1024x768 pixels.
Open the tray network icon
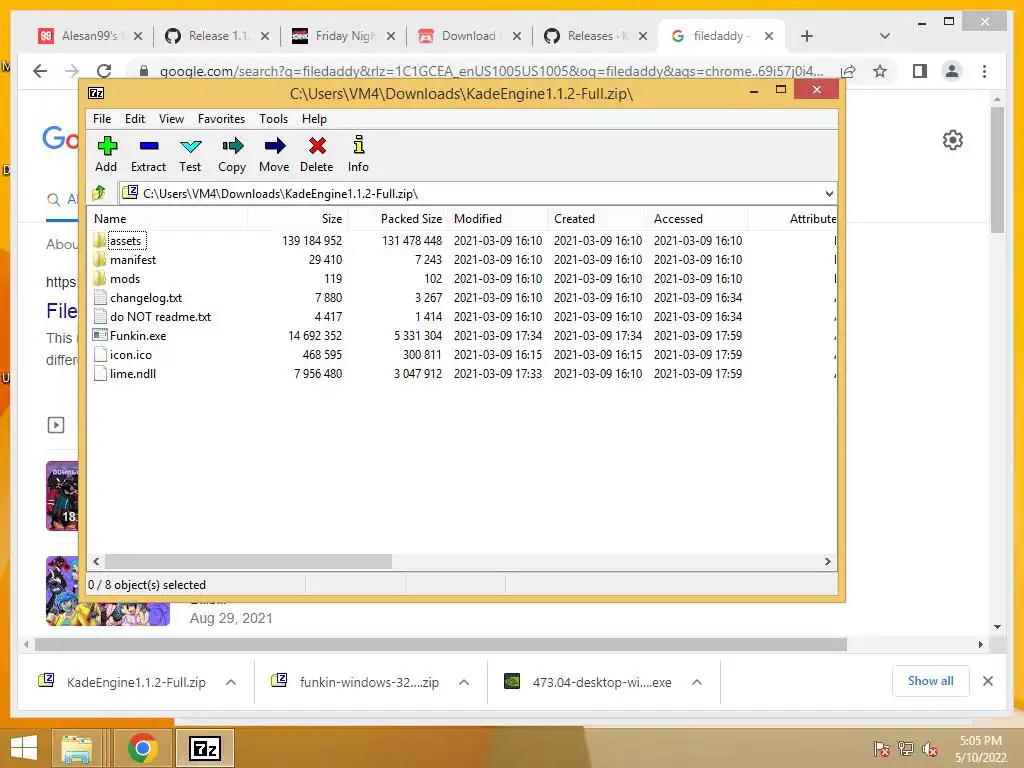[x=906, y=749]
